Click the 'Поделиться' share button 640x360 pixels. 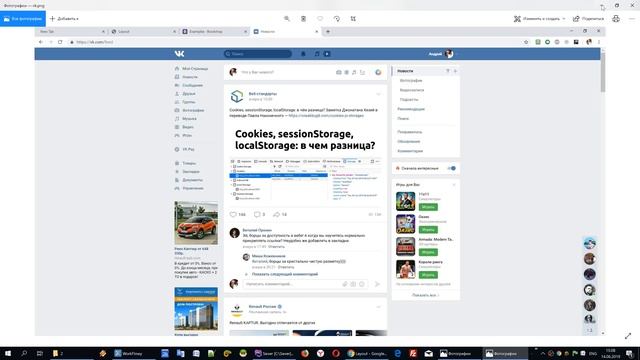(588, 19)
